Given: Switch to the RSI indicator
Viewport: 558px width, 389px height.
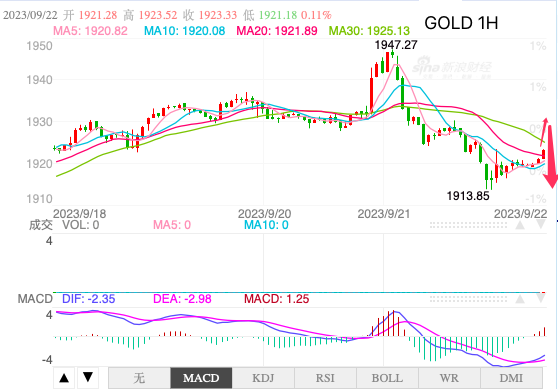Looking at the screenshot, I should [325, 378].
